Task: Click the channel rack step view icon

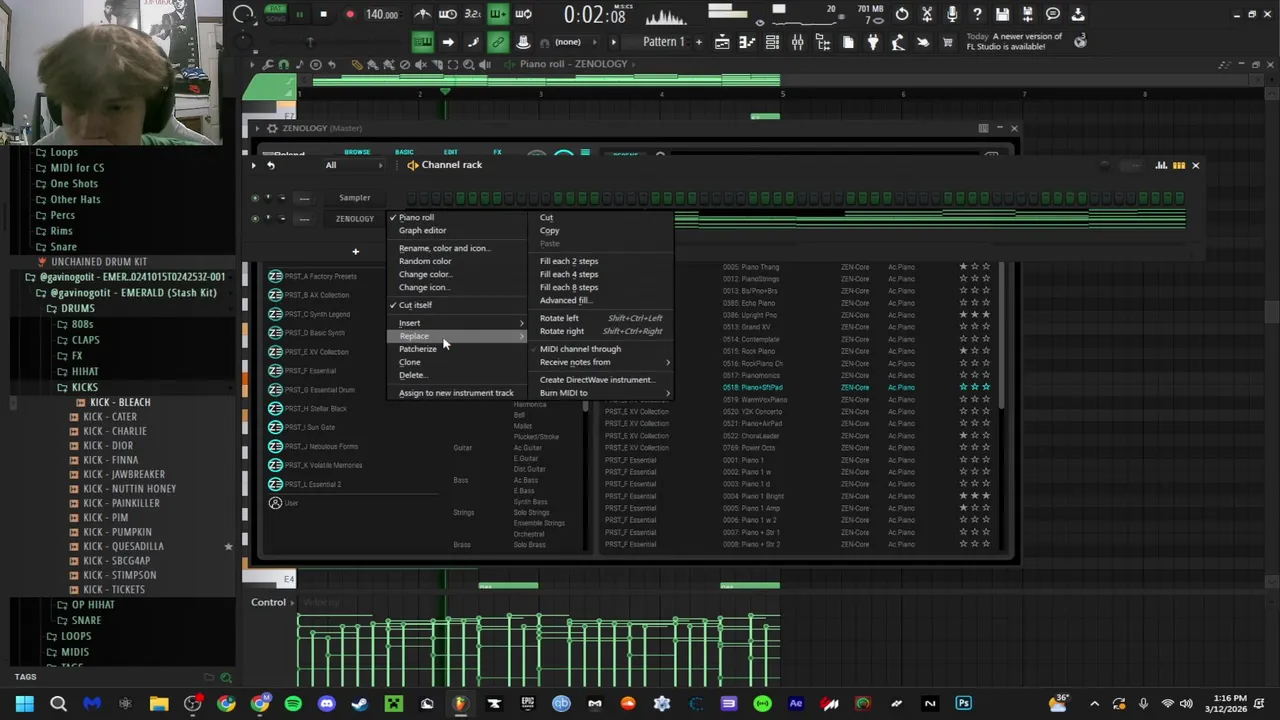Action: (1179, 165)
